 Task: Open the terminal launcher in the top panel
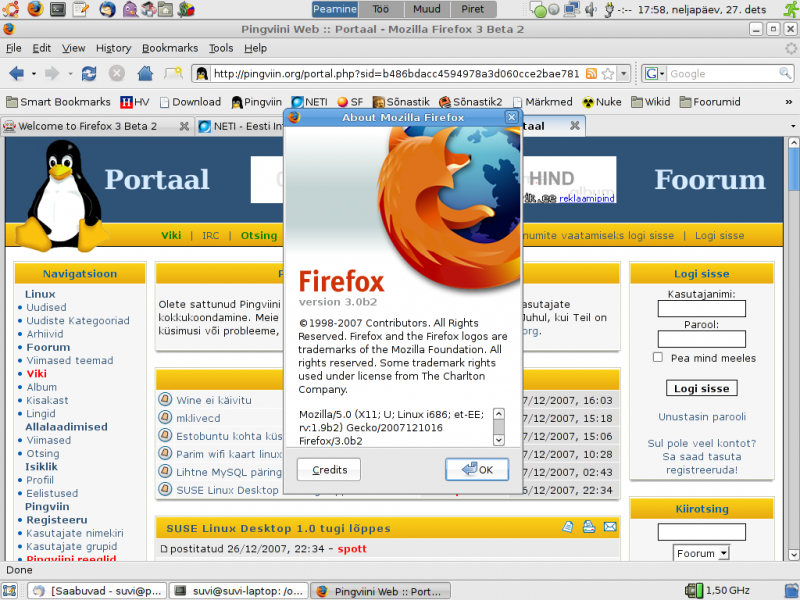[x=58, y=9]
